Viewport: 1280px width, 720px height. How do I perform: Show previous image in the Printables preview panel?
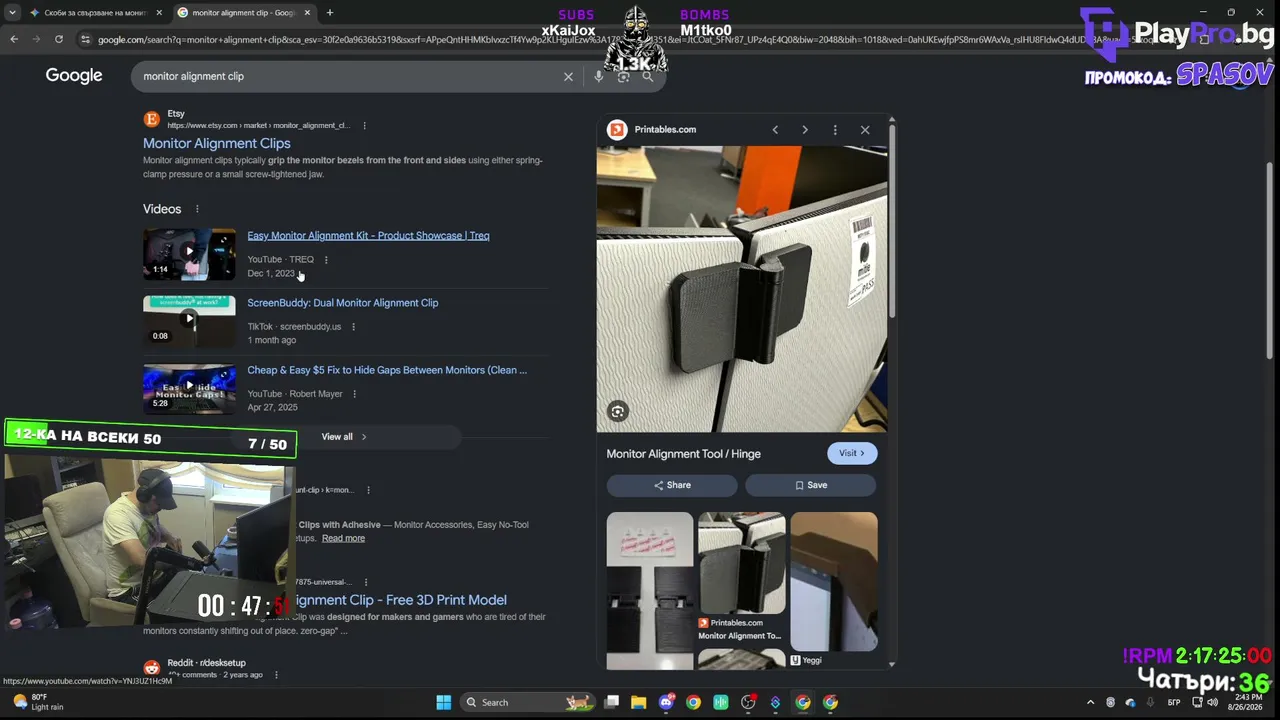775,130
